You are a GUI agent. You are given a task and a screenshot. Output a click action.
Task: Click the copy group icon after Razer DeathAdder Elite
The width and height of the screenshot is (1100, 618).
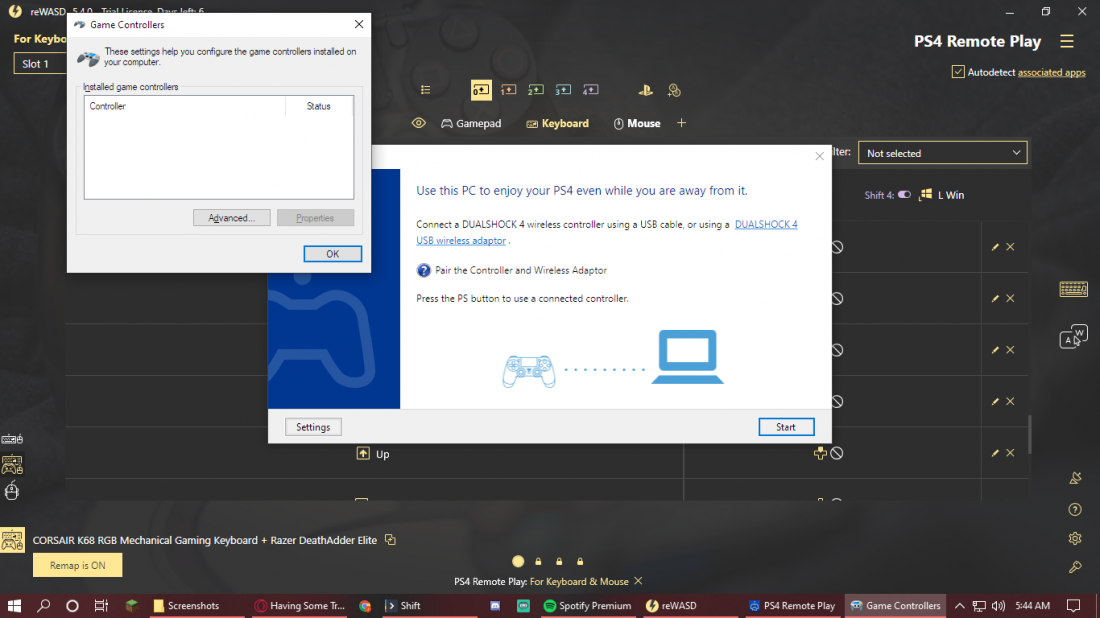click(x=390, y=540)
